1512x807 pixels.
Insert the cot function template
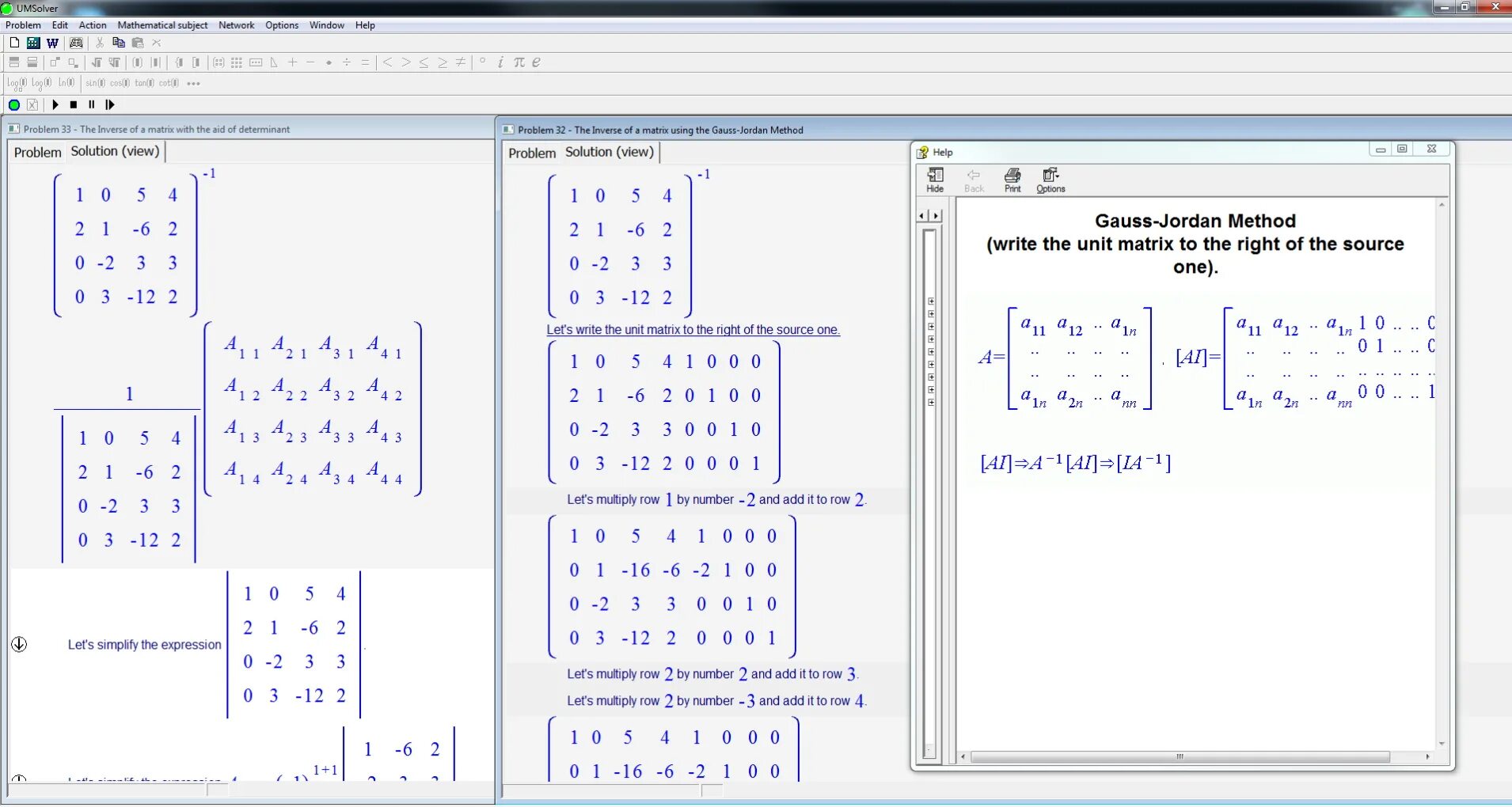point(169,83)
